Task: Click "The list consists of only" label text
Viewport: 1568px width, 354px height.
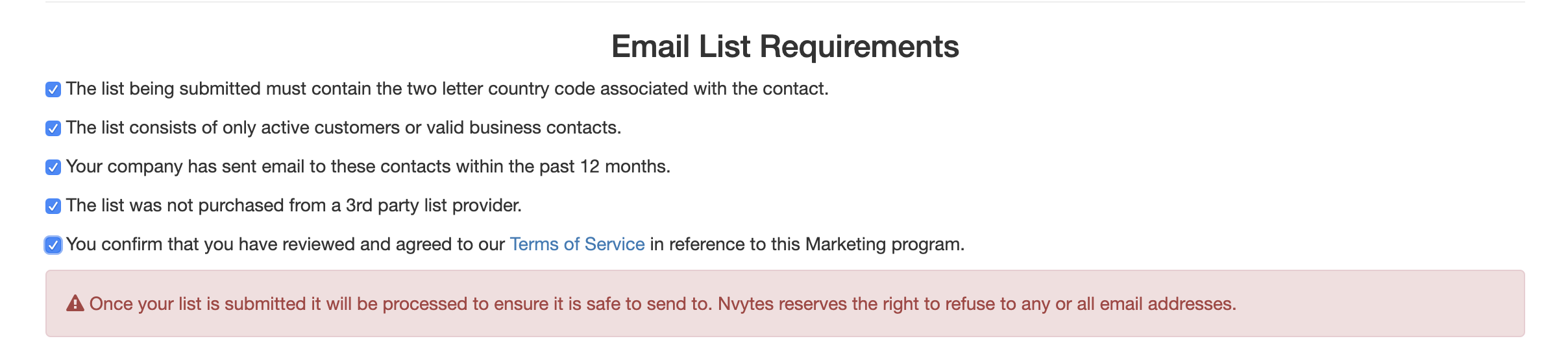Action: click(x=162, y=128)
